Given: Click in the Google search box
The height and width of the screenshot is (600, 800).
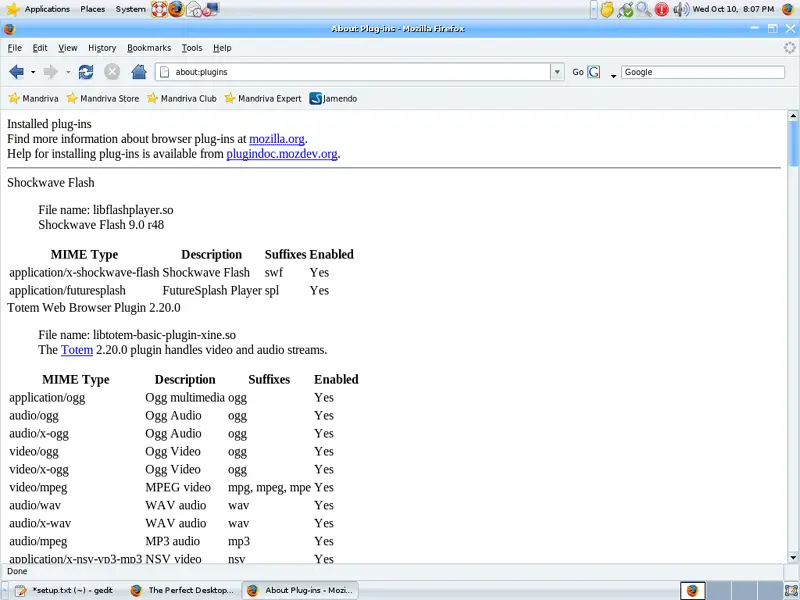Looking at the screenshot, I should click(x=703, y=72).
